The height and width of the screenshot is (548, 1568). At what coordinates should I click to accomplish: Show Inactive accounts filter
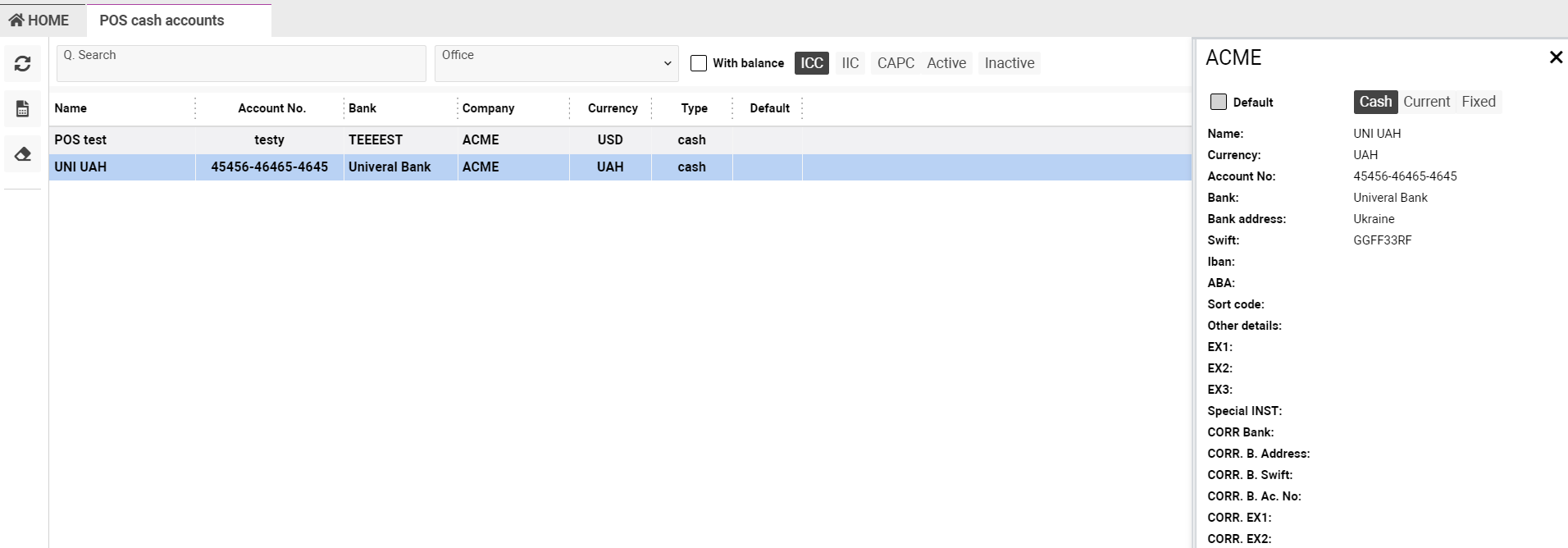coord(1009,63)
